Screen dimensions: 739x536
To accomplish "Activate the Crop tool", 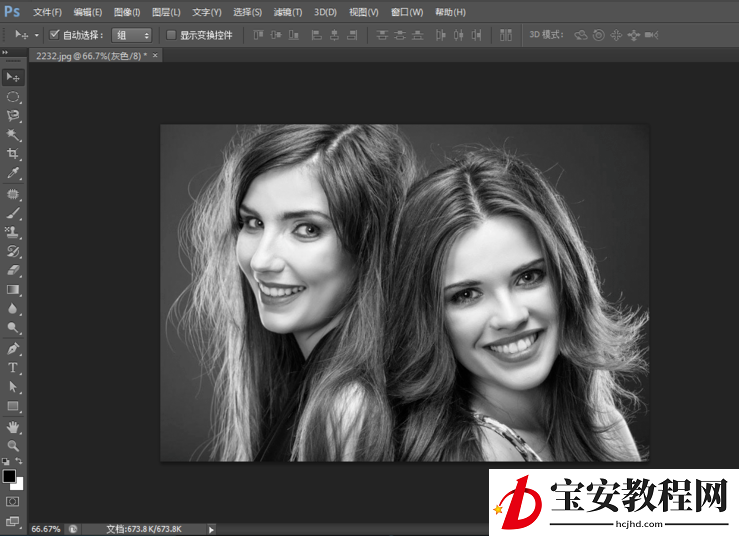I will 13,154.
